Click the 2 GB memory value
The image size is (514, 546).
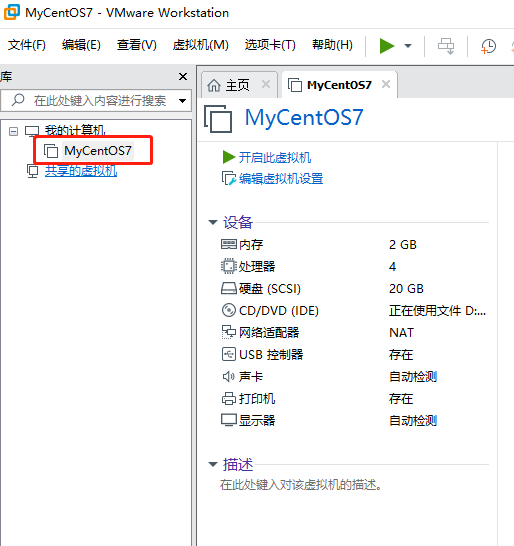coord(403,244)
